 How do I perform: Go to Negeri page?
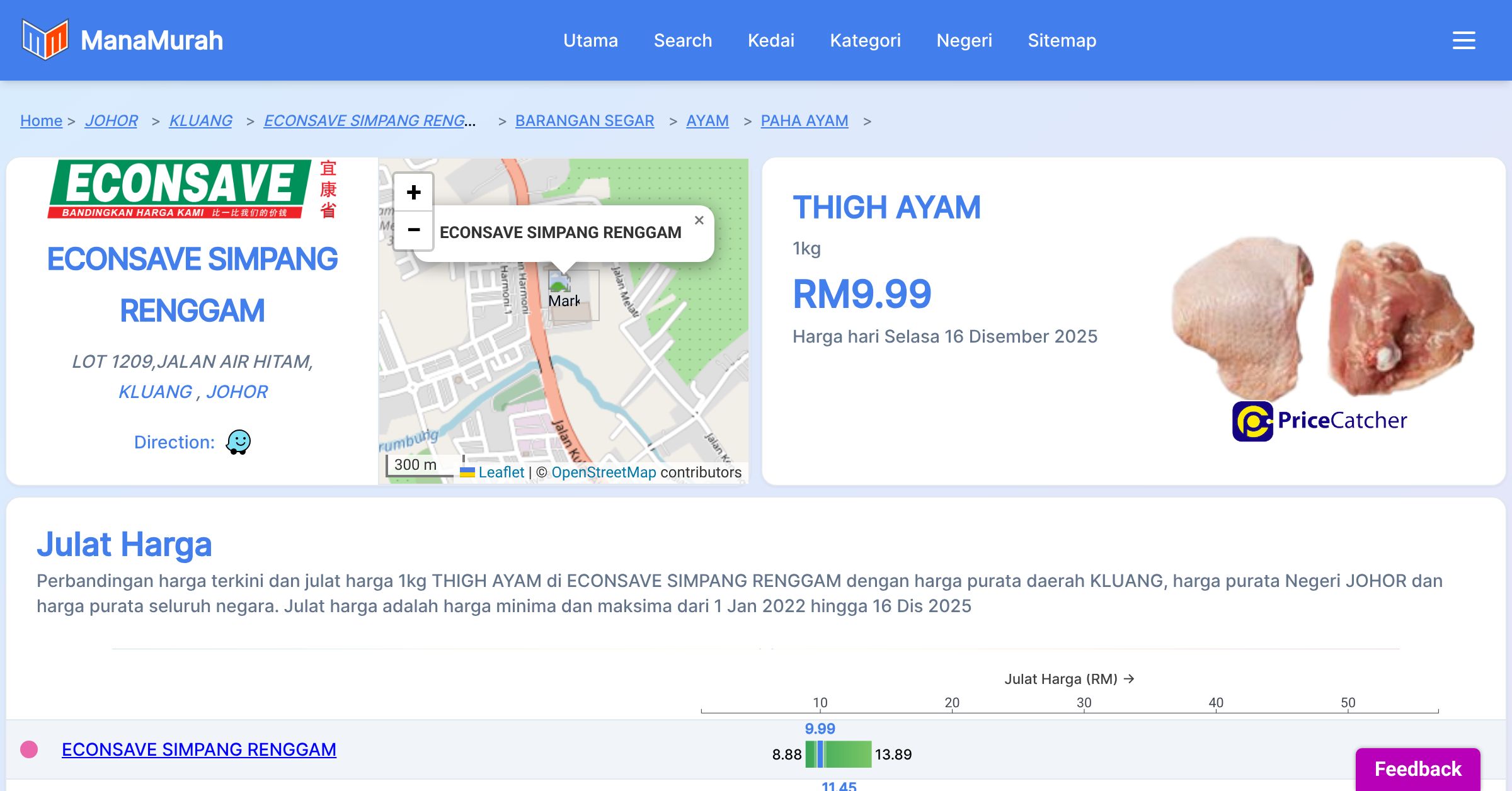964,40
